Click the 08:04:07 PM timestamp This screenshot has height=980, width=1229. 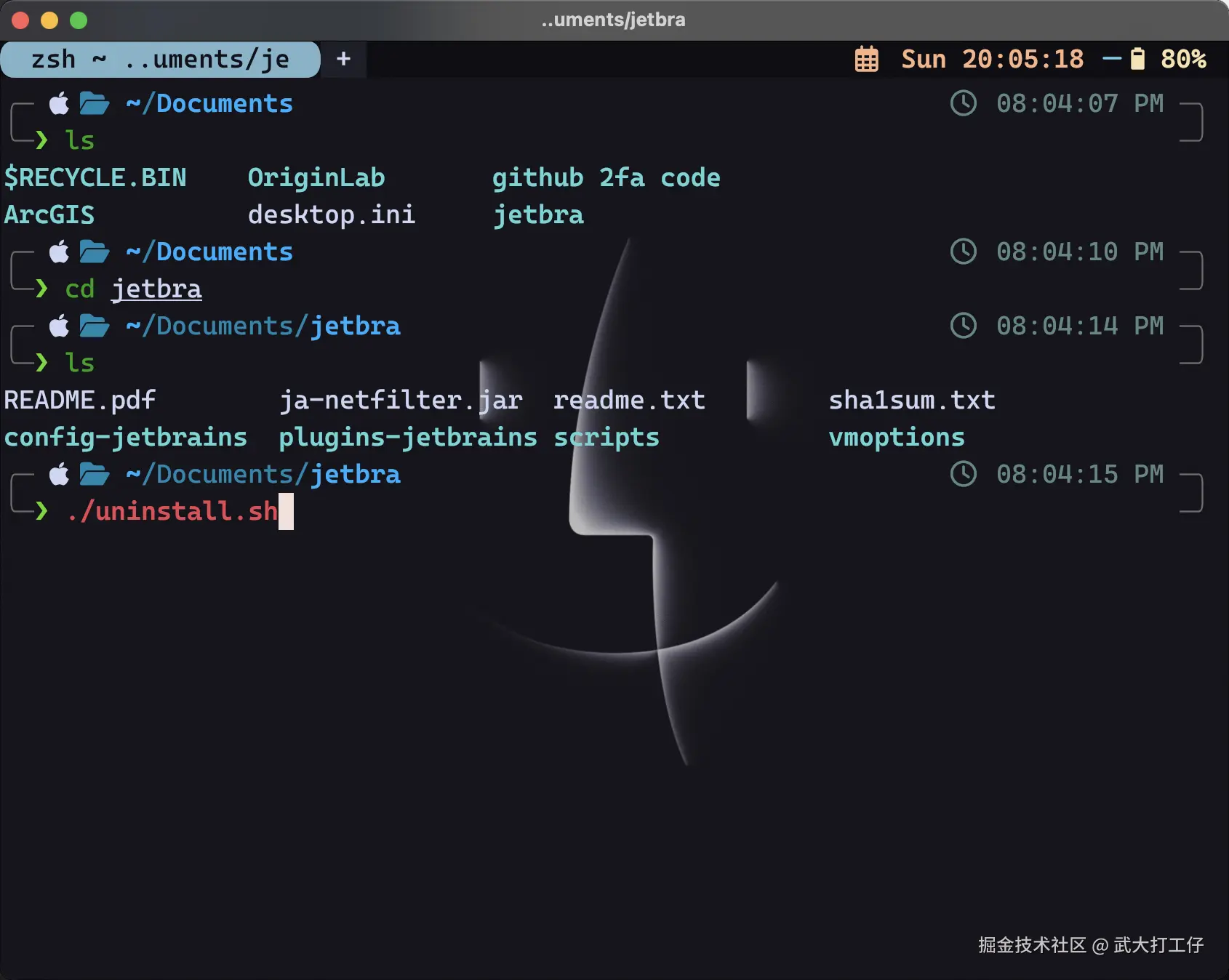point(1080,103)
